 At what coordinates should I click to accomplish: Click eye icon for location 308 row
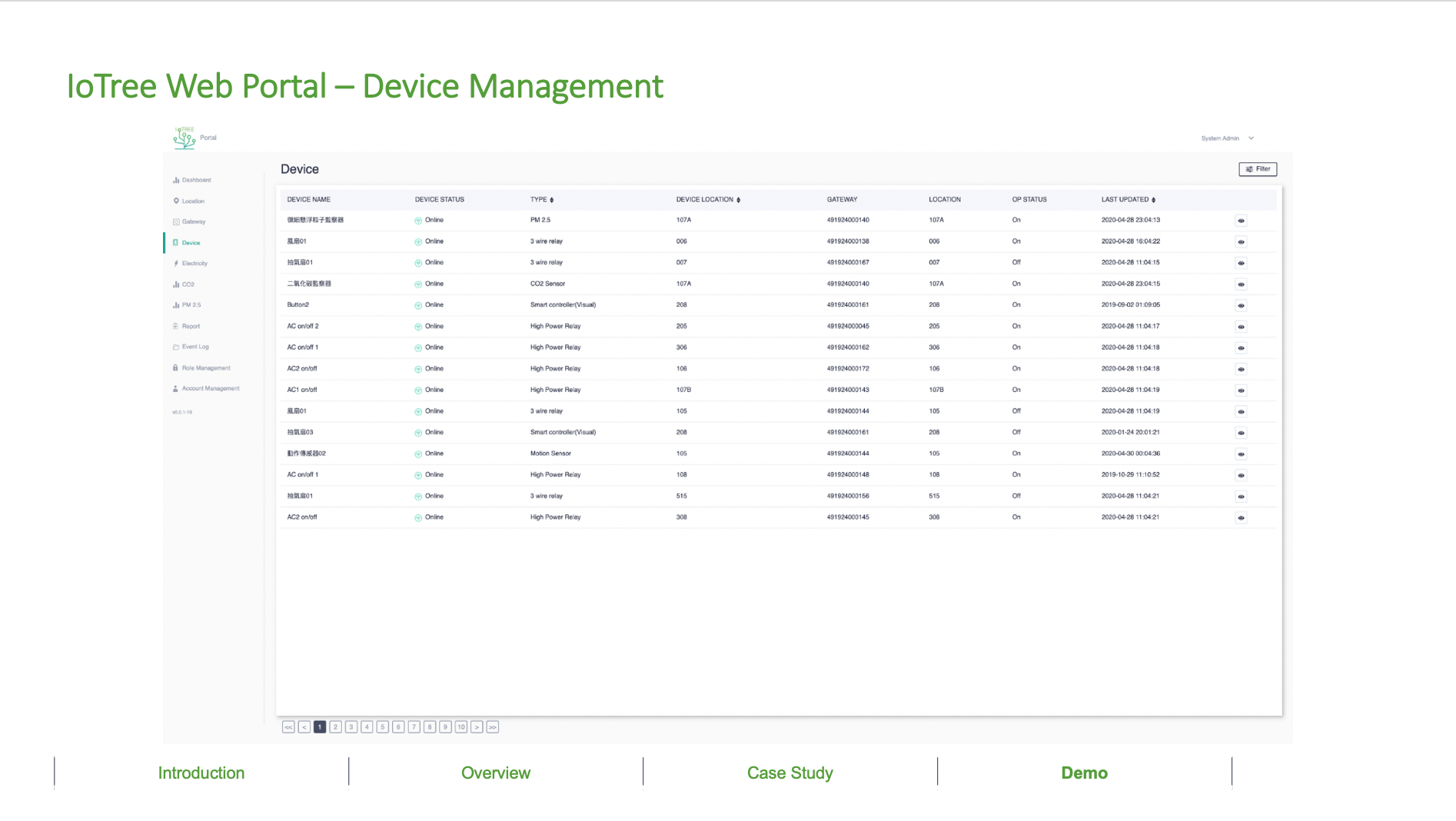coord(1241,518)
